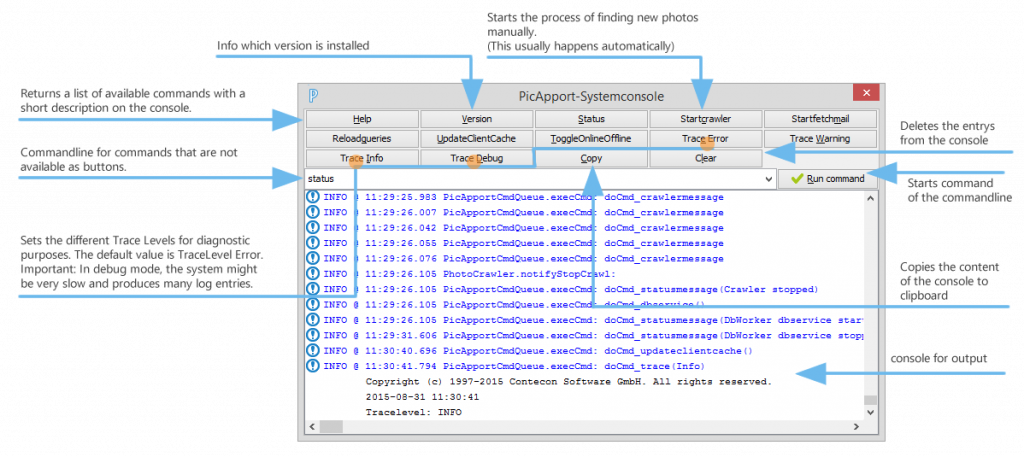Enable the Trace Warning level

820,138
